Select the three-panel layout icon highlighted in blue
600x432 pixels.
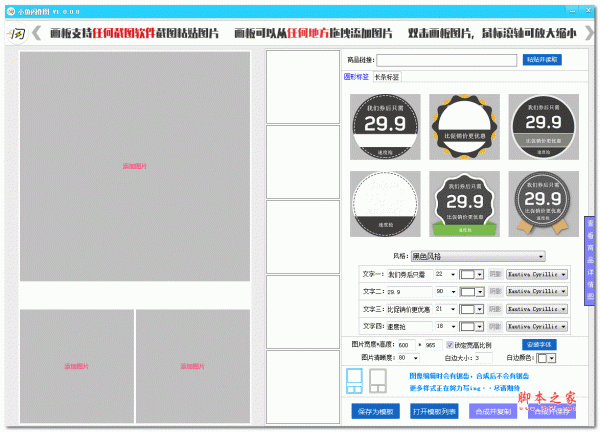tap(354, 381)
